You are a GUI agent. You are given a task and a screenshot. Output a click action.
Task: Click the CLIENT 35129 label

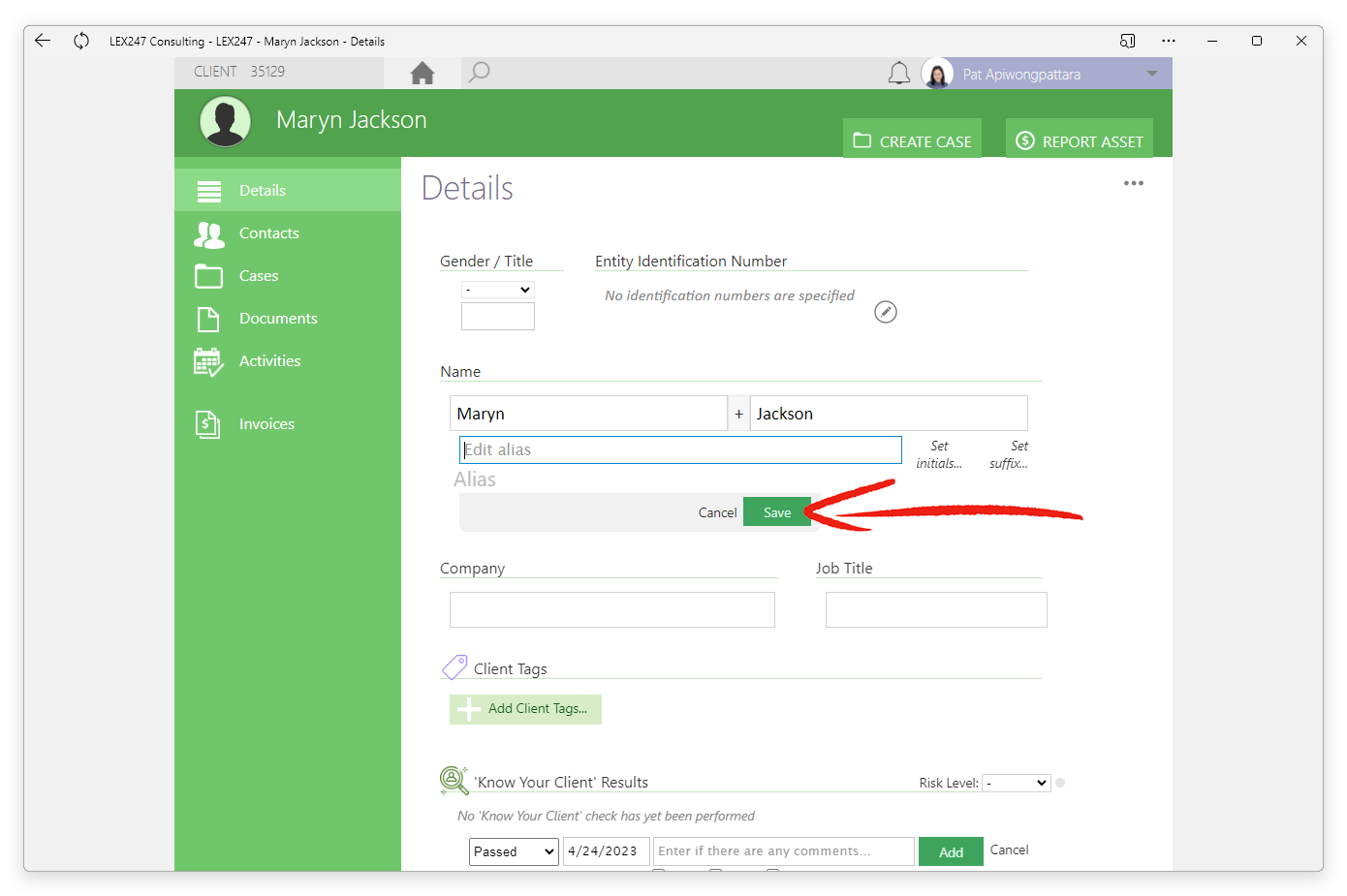239,72
